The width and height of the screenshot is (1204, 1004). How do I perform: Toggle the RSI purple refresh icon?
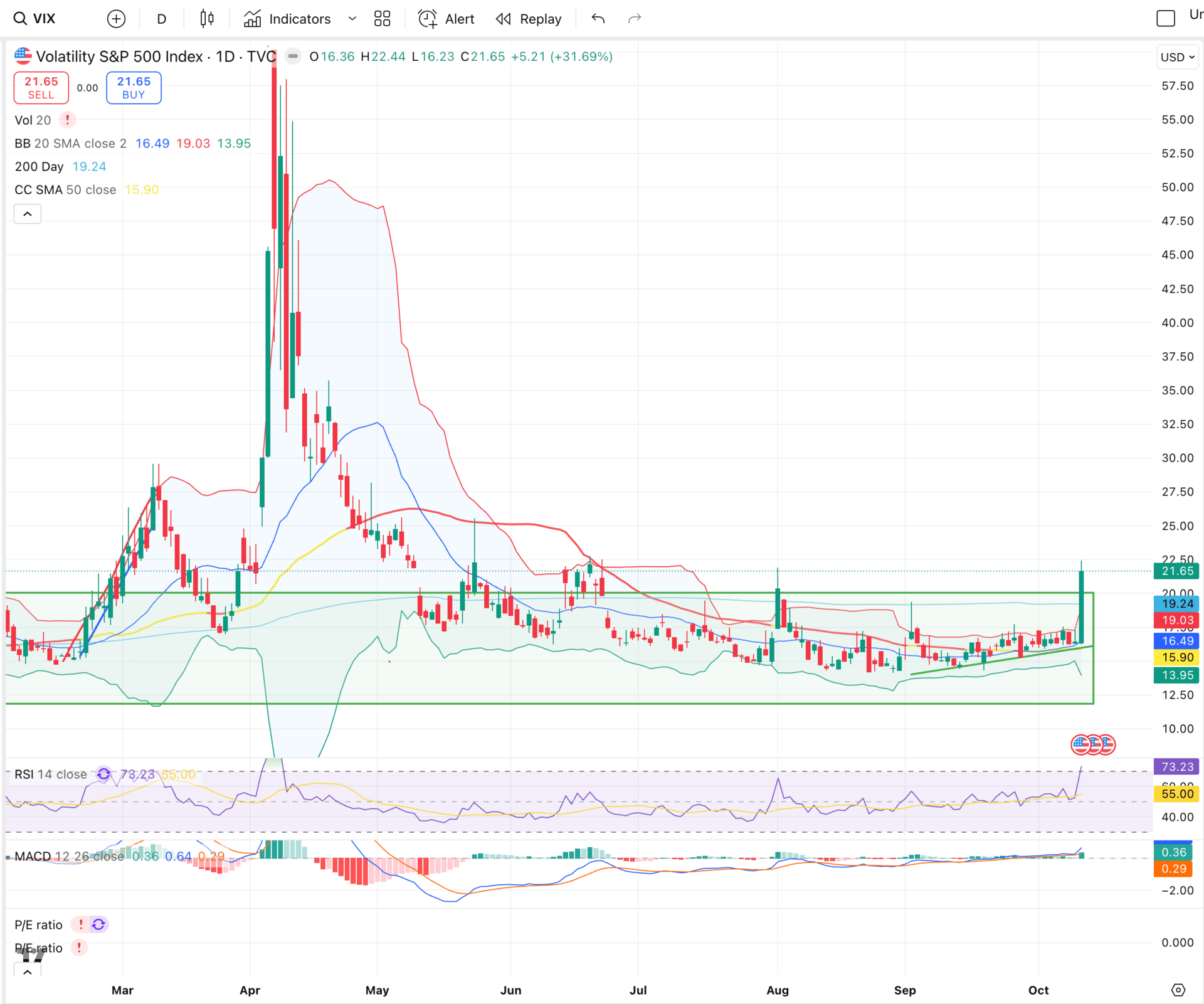coord(103,774)
